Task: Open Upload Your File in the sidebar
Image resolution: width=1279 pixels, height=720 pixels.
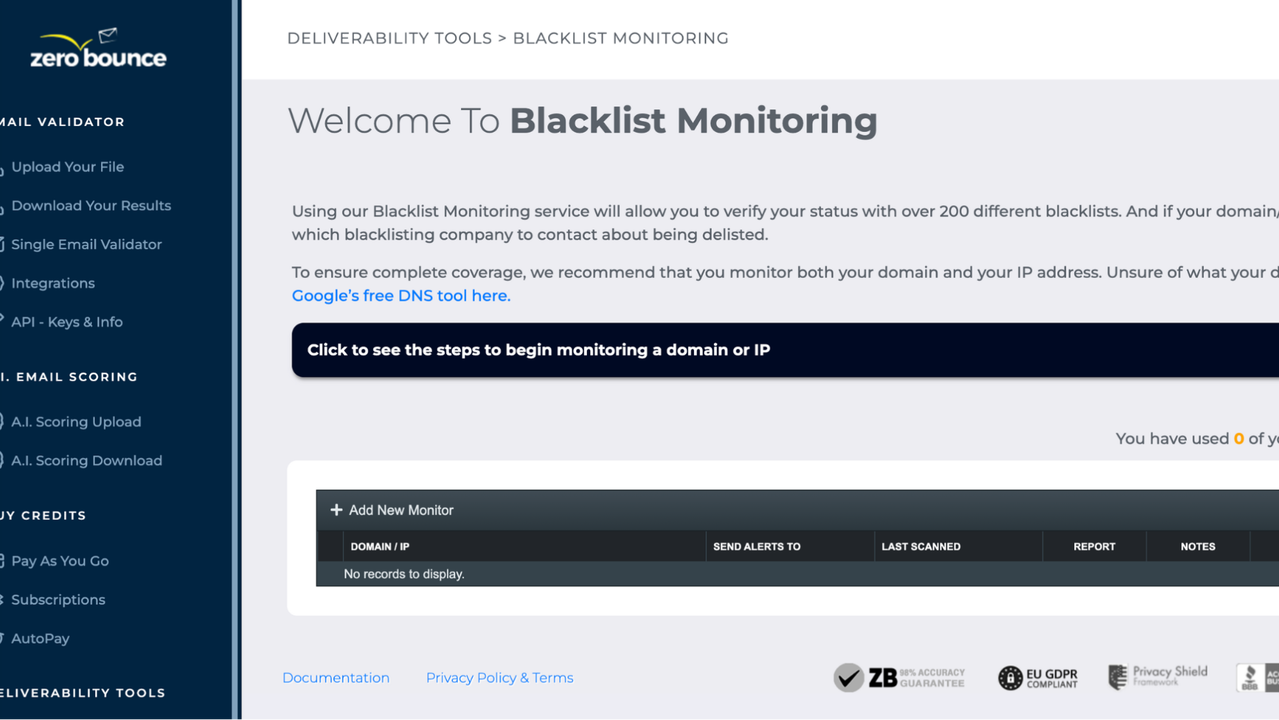Action: 67,167
